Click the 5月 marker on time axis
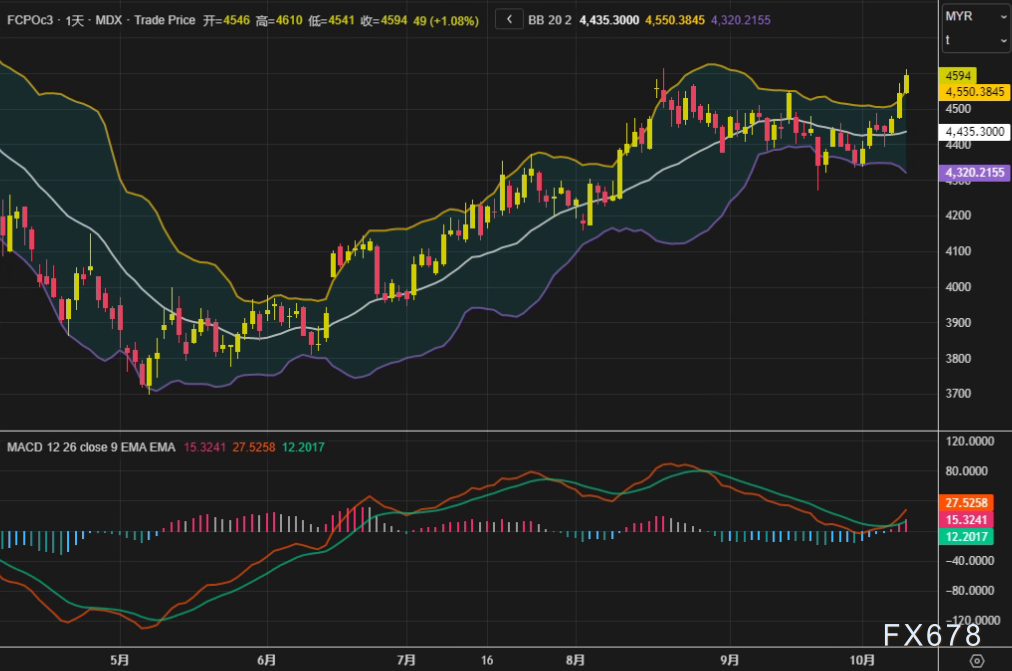Viewport: 1012px width, 671px height. click(119, 660)
